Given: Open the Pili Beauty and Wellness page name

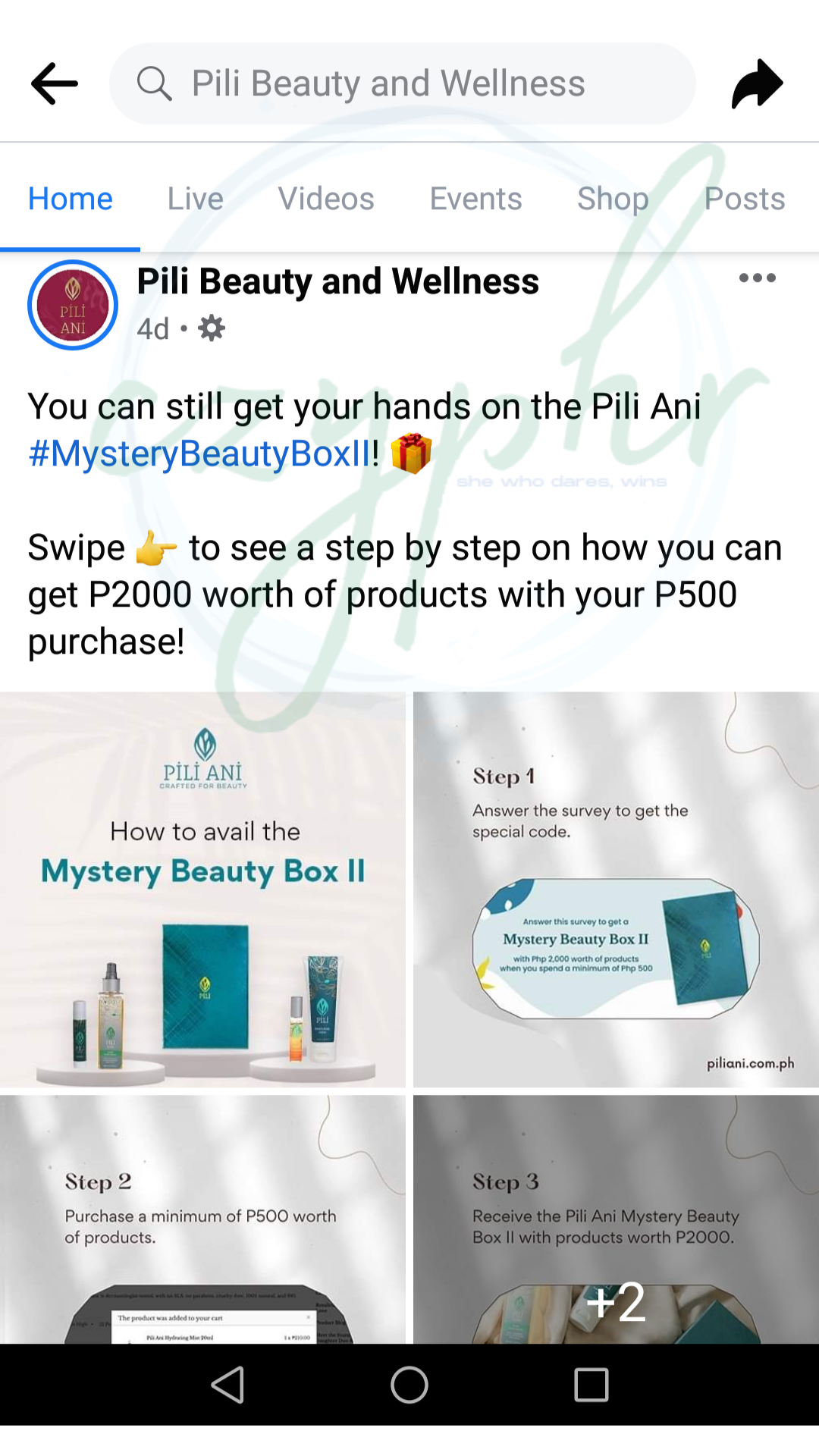Looking at the screenshot, I should [x=338, y=281].
